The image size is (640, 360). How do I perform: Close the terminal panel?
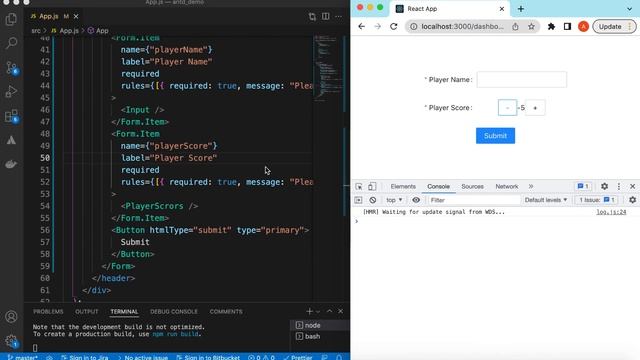point(340,311)
